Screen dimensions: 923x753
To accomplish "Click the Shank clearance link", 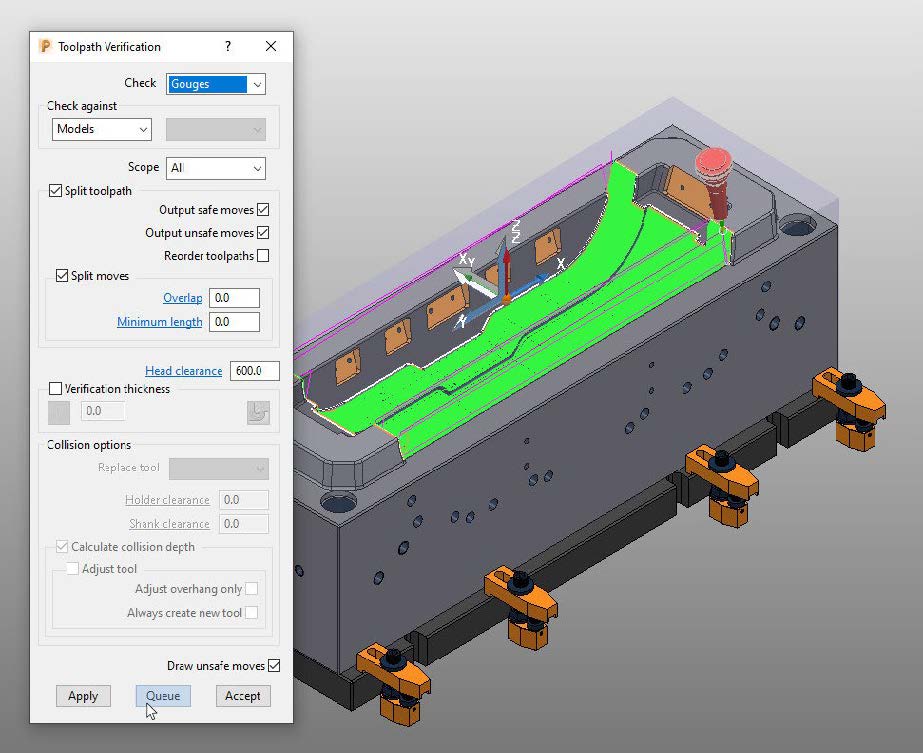I will (170, 524).
